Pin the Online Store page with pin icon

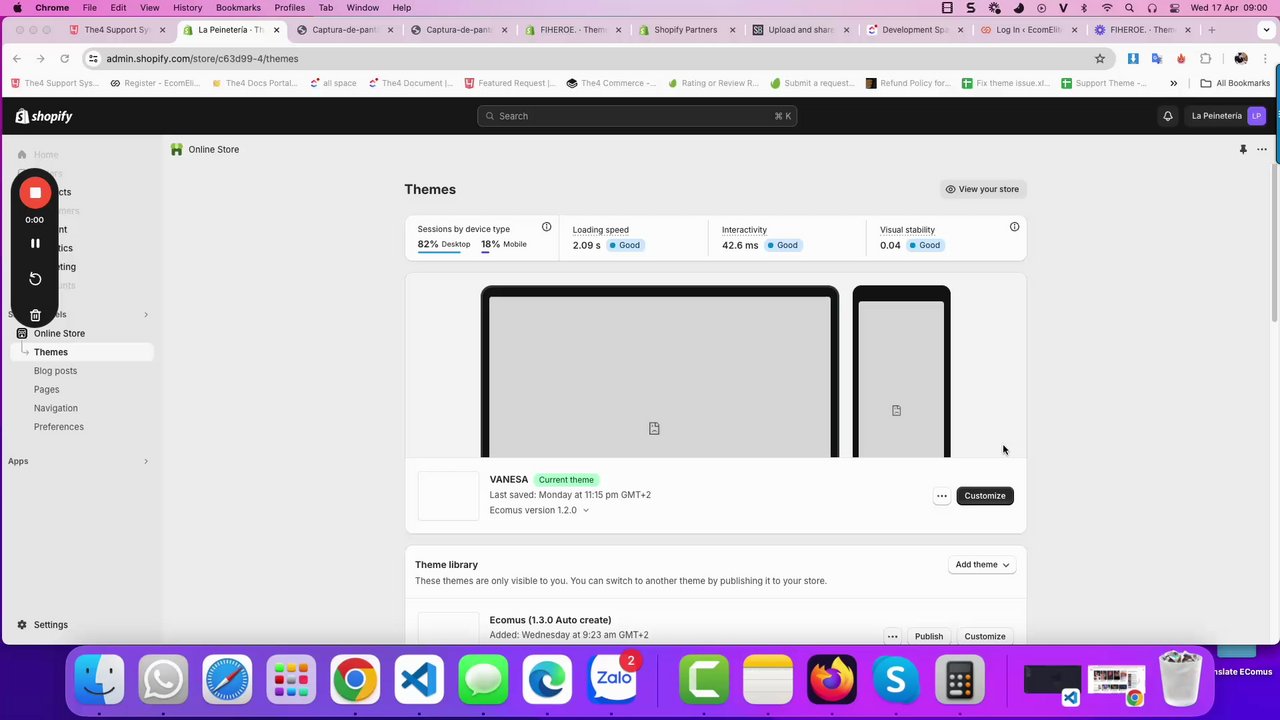tap(1243, 149)
